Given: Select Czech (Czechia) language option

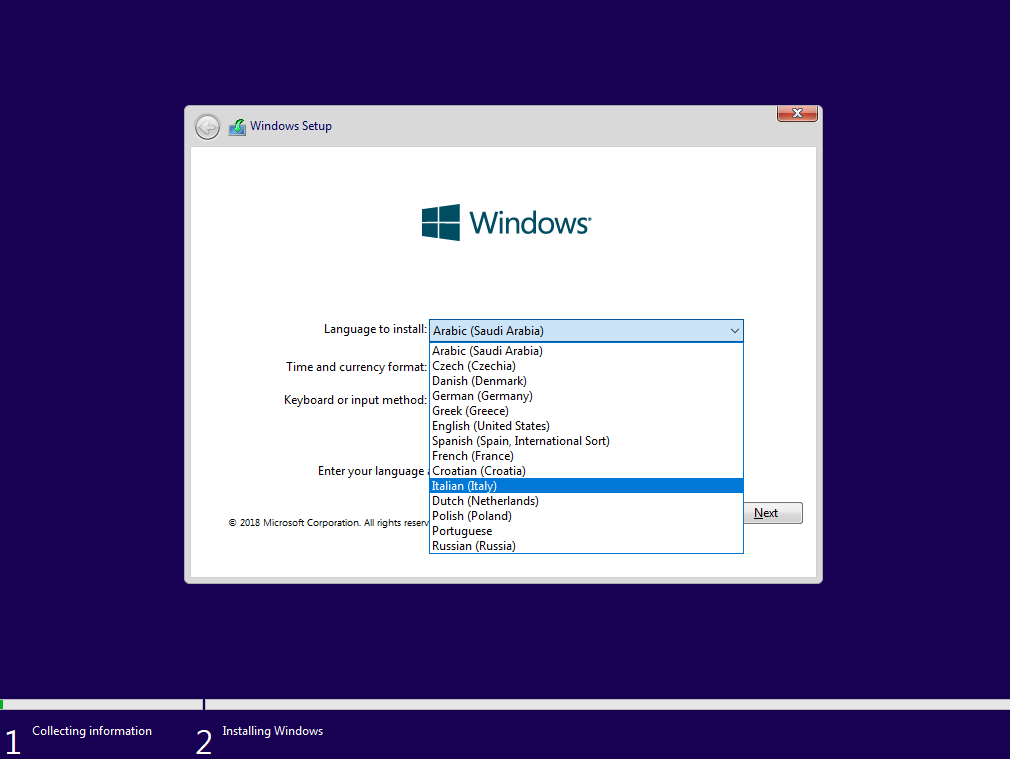Looking at the screenshot, I should point(586,366).
